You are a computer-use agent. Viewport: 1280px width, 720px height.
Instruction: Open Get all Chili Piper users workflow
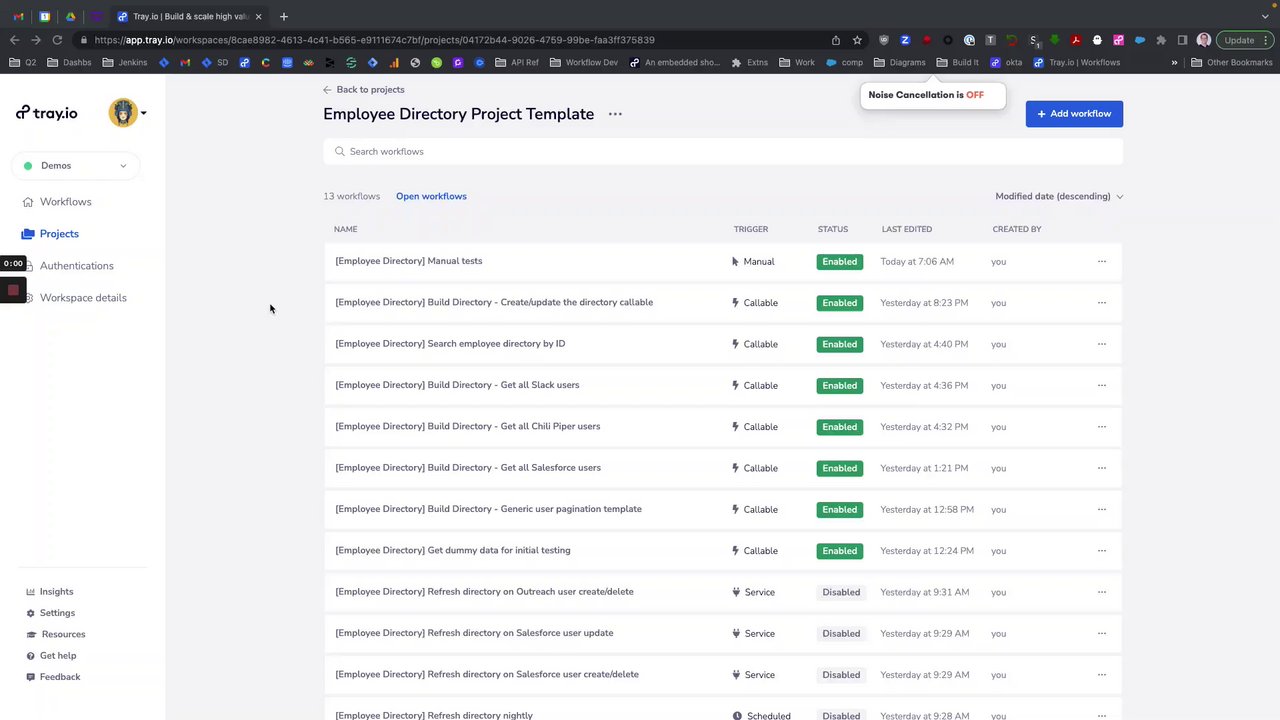click(468, 426)
